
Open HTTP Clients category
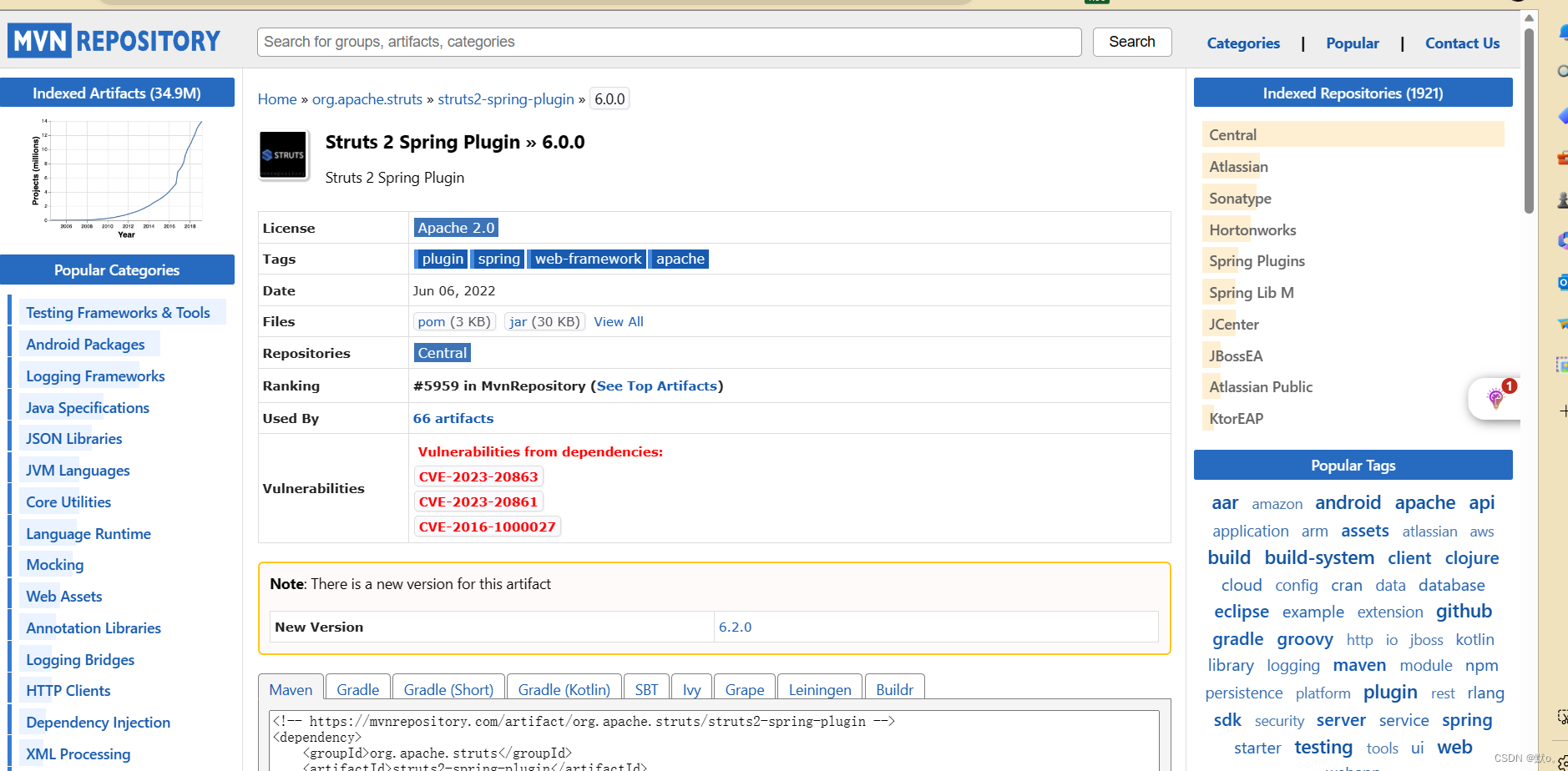click(x=68, y=690)
